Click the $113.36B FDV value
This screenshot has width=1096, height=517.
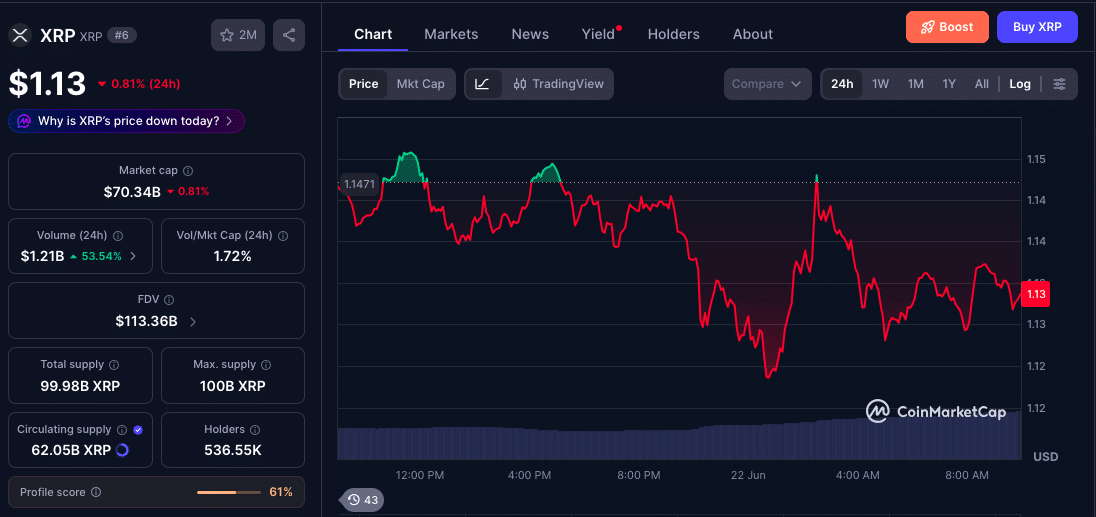[147, 321]
